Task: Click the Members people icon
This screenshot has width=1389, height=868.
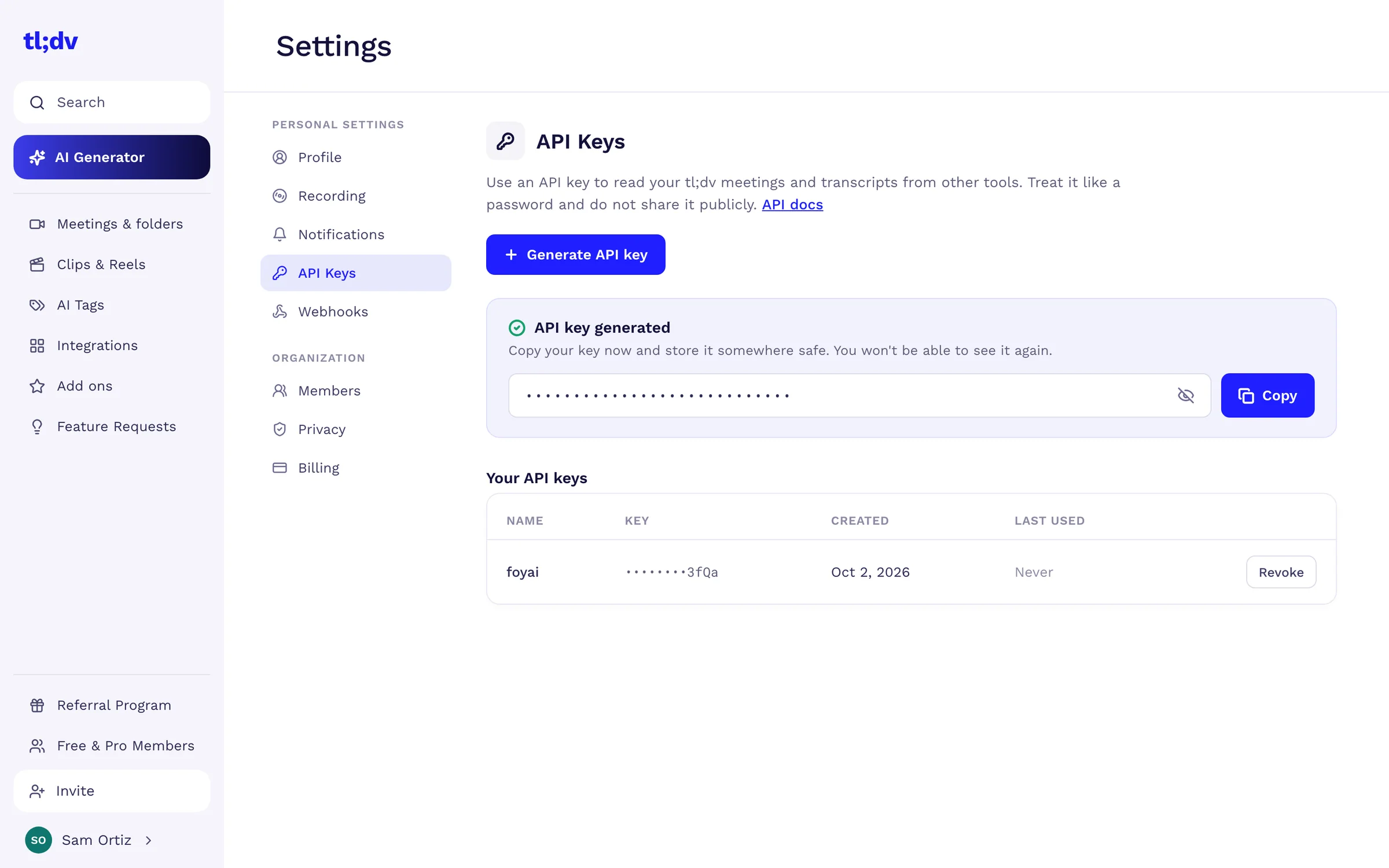Action: point(280,391)
